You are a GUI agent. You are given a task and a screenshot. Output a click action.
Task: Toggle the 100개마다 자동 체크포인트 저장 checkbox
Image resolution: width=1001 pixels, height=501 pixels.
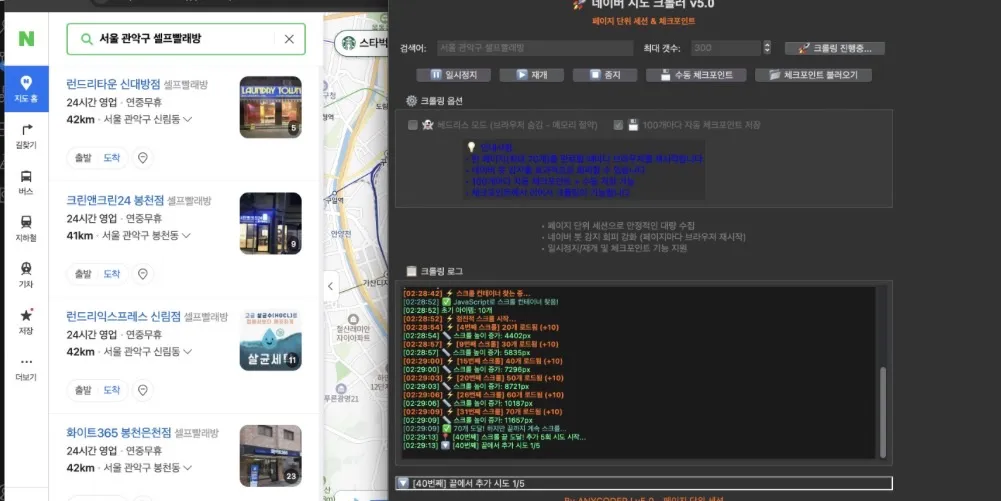(x=618, y=125)
